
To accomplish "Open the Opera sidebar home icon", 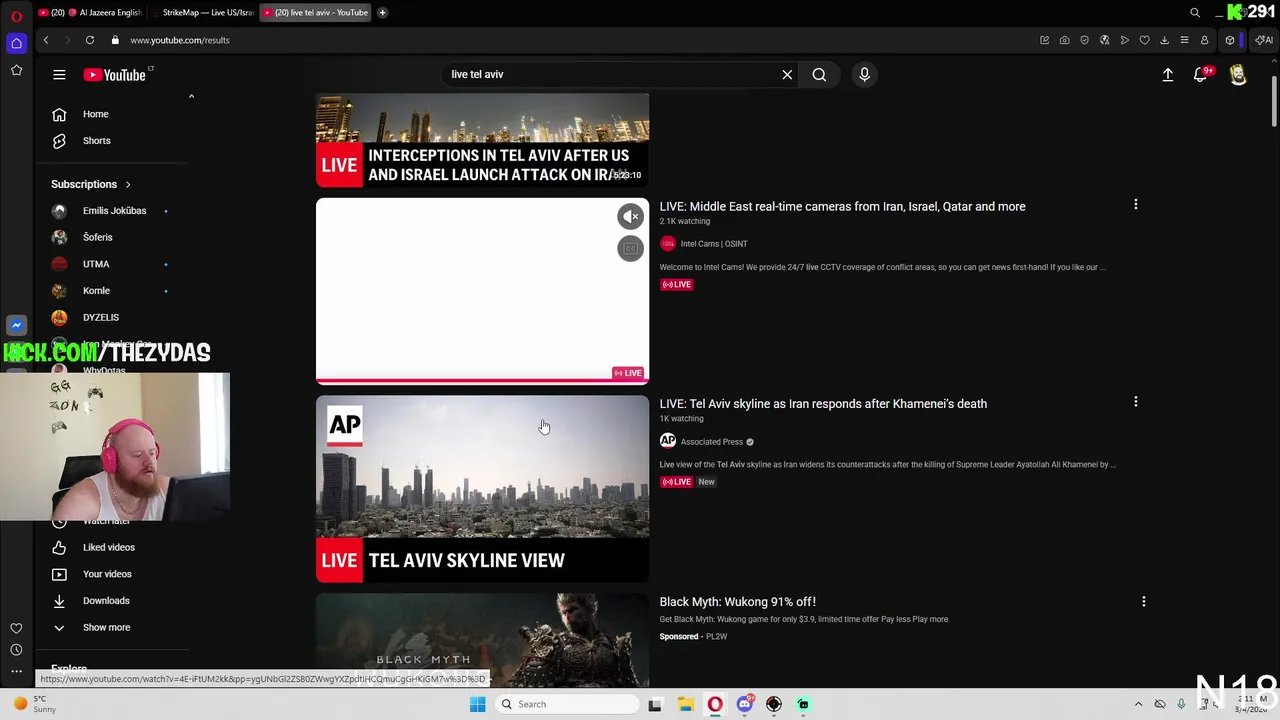I will 16,43.
